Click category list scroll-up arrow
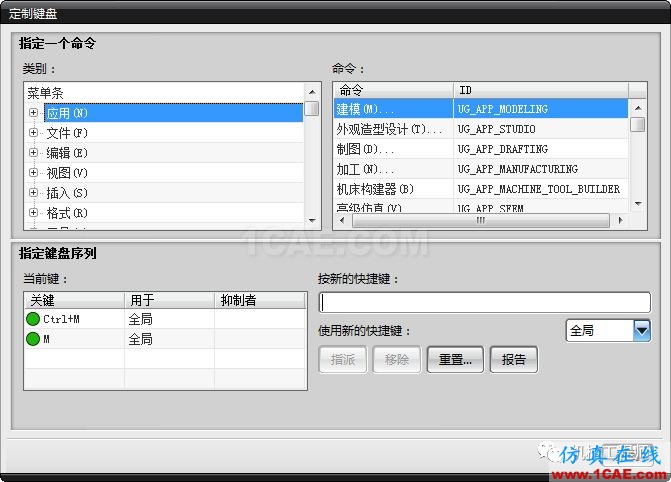Screen dimensions: 671x482 pyautogui.click(x=312, y=92)
